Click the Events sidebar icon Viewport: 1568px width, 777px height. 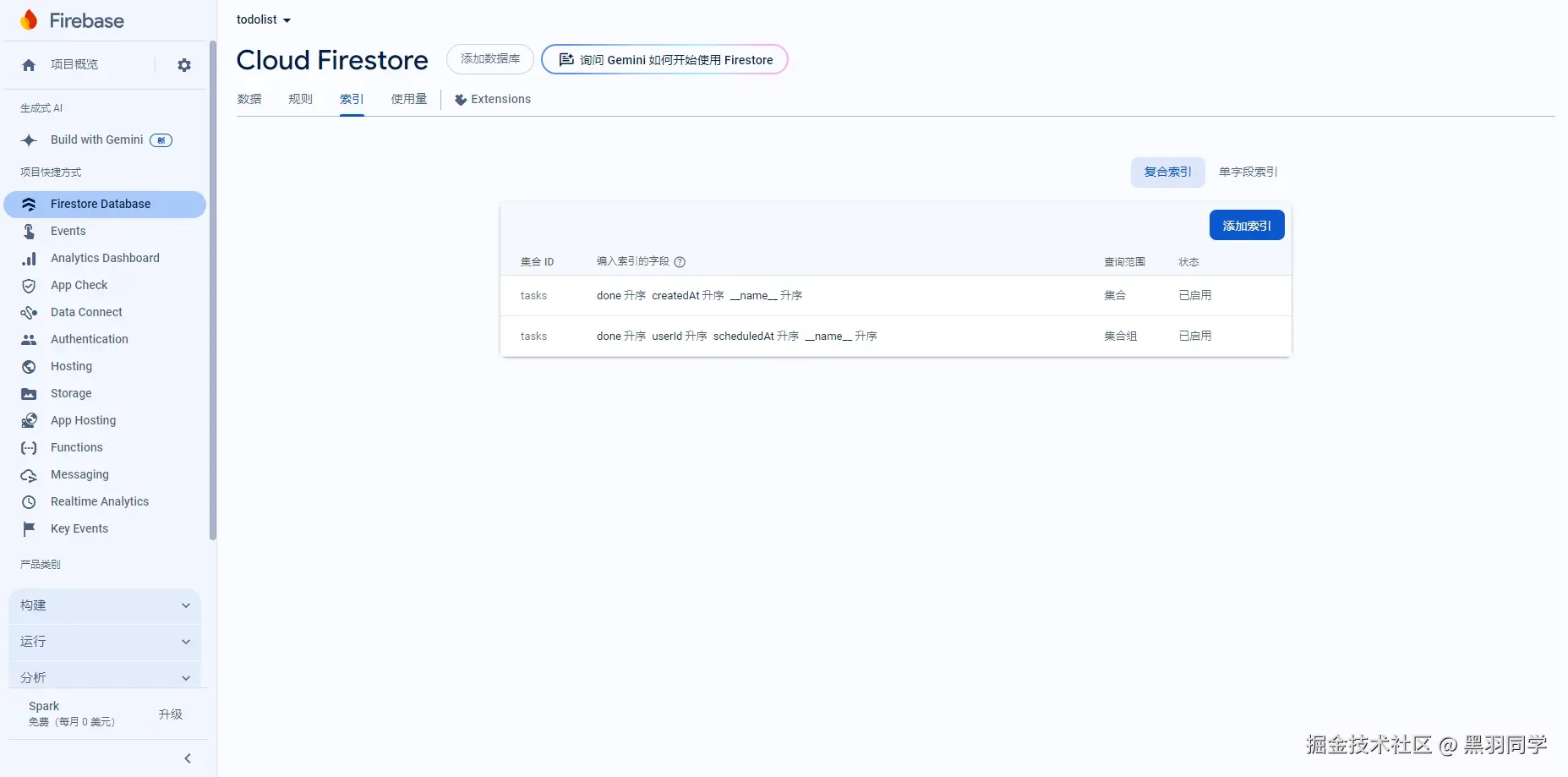(x=29, y=232)
